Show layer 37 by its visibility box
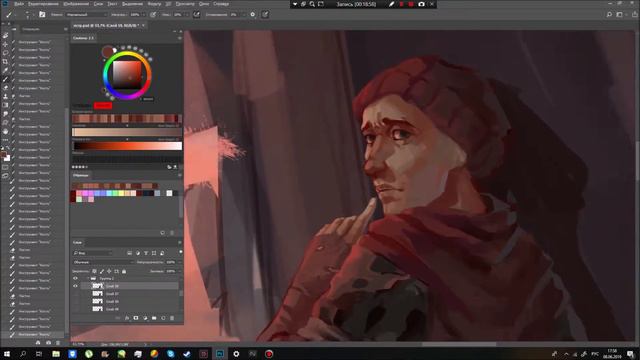This screenshot has width=640, height=360. click(x=75, y=294)
